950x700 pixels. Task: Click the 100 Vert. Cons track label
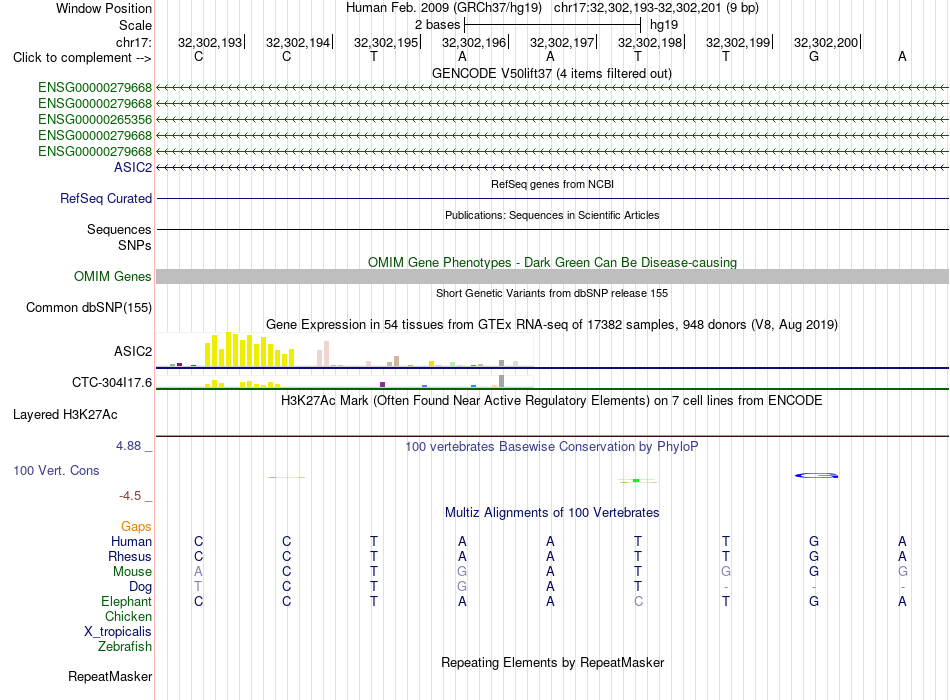coord(56,470)
